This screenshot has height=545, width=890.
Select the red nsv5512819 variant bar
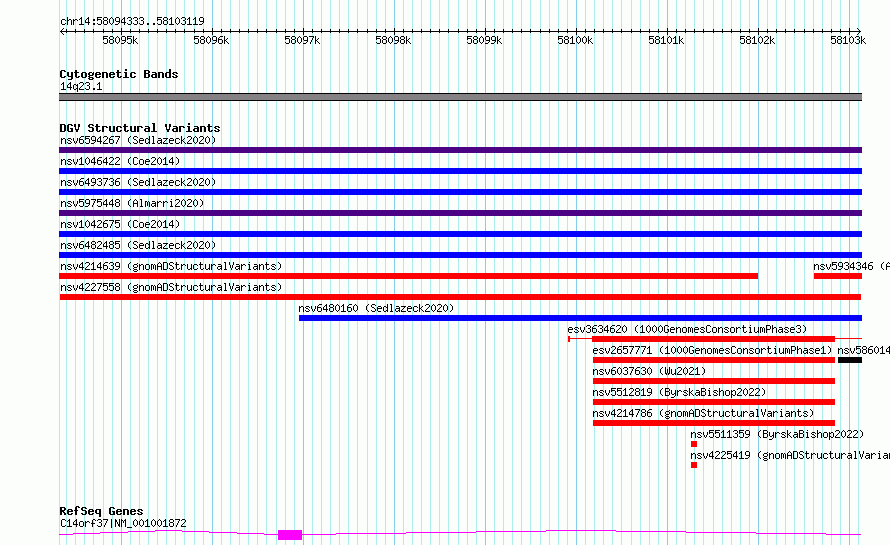click(713, 402)
